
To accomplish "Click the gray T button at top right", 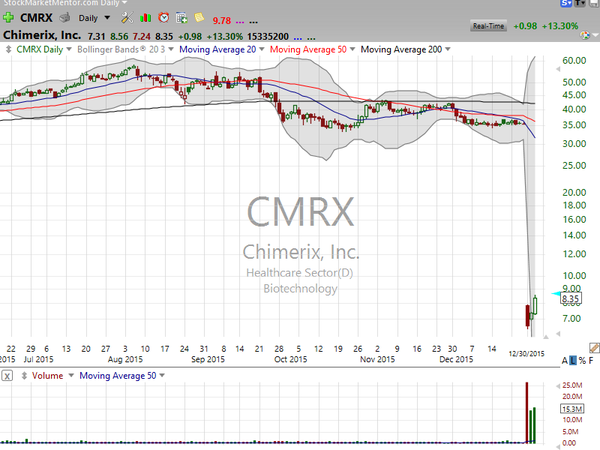I will pyautogui.click(x=580, y=3).
